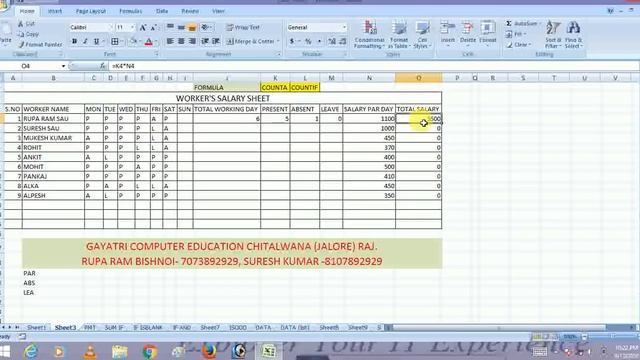Switch to the View ribbon tab
640x360 pixels.
tap(218, 11)
